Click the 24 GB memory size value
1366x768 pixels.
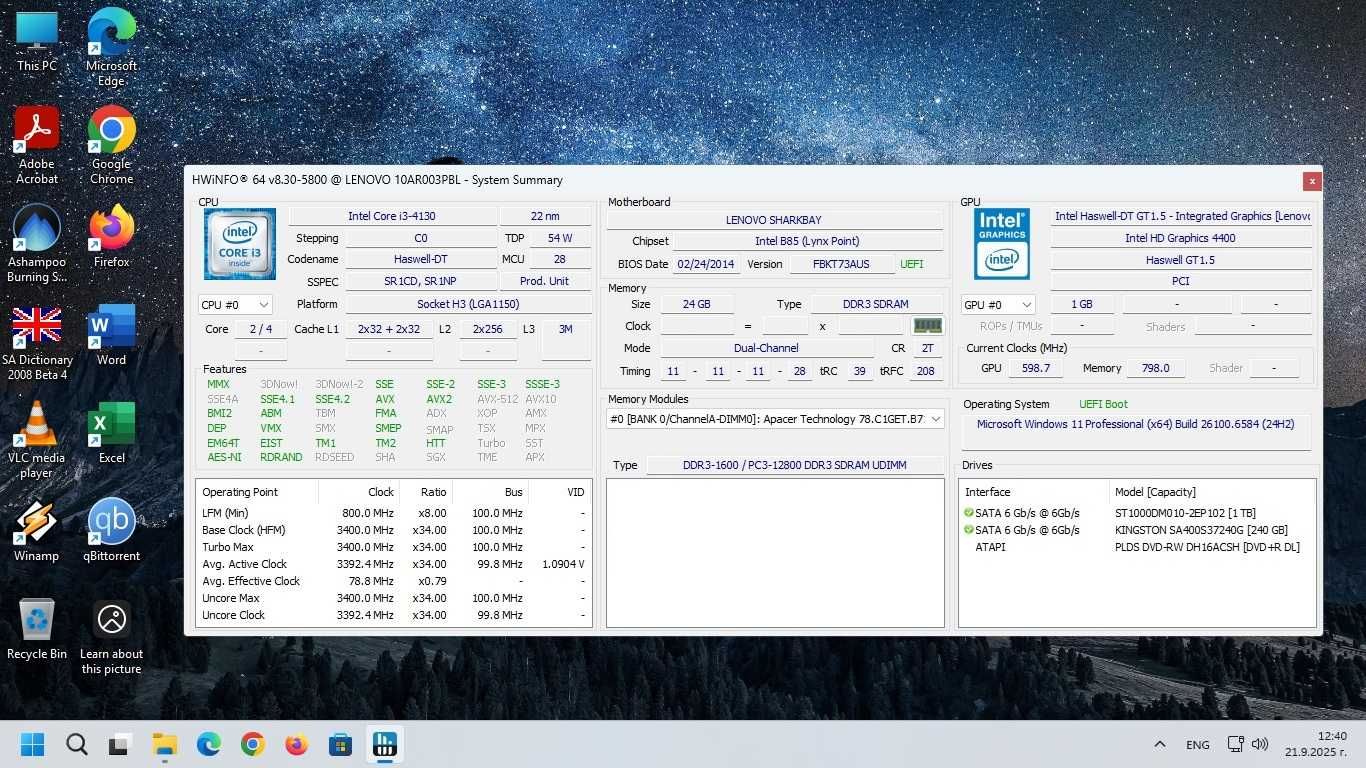click(x=697, y=304)
